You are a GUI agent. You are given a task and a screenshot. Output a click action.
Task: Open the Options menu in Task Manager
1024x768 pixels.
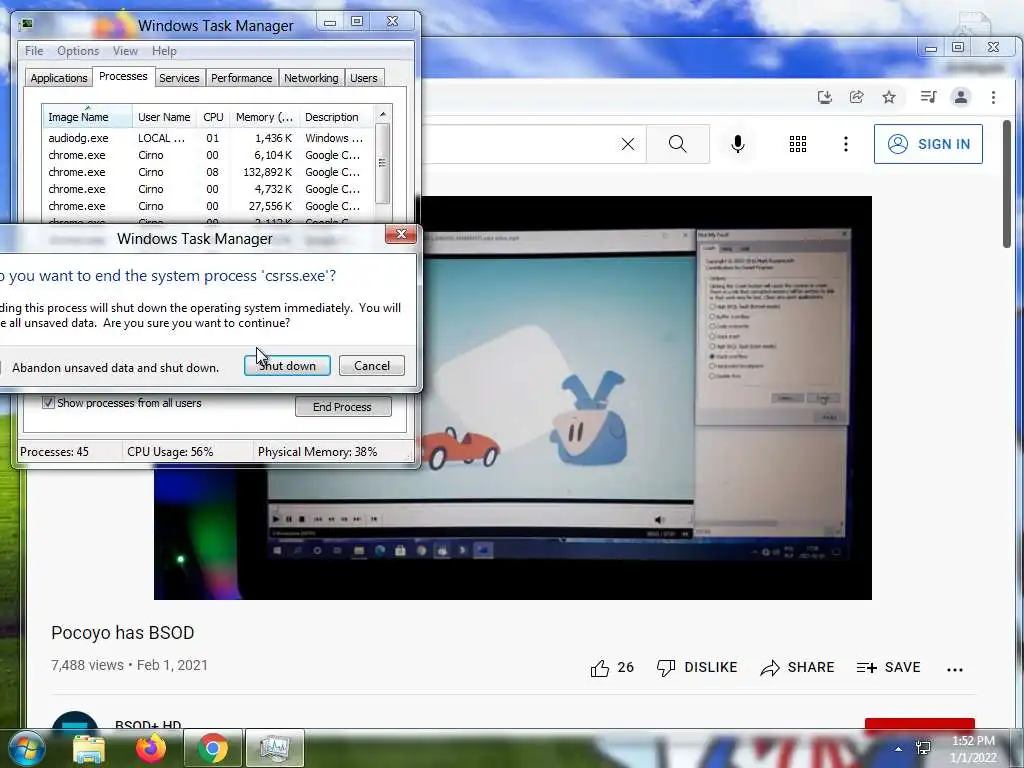pos(78,51)
